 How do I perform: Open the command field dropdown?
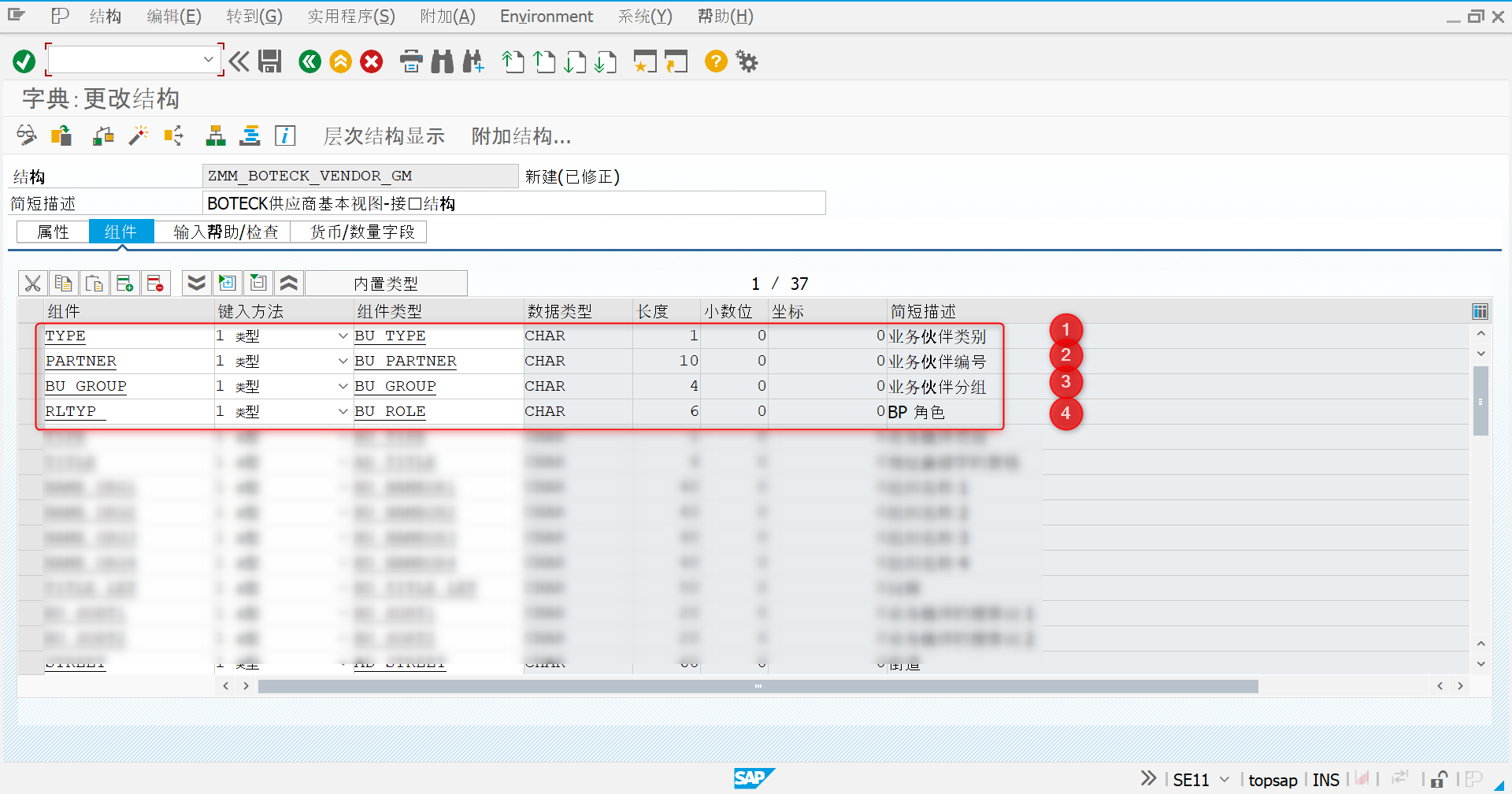pyautogui.click(x=209, y=58)
